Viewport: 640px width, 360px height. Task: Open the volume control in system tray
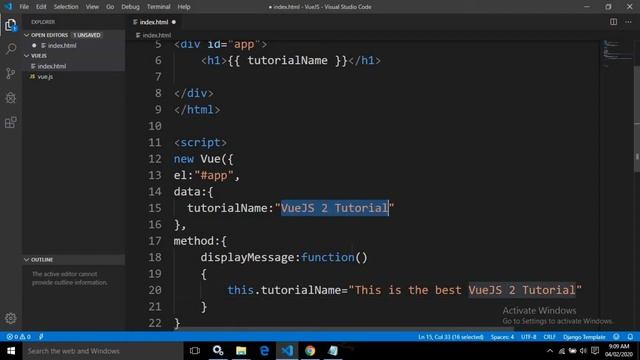click(583, 351)
